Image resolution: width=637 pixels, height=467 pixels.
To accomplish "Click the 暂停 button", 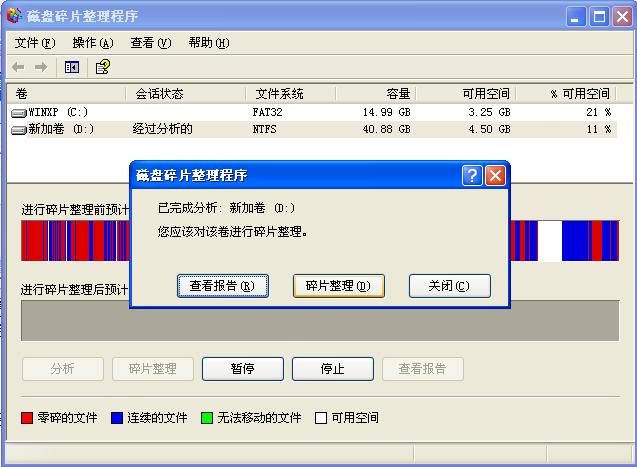I will tap(243, 369).
